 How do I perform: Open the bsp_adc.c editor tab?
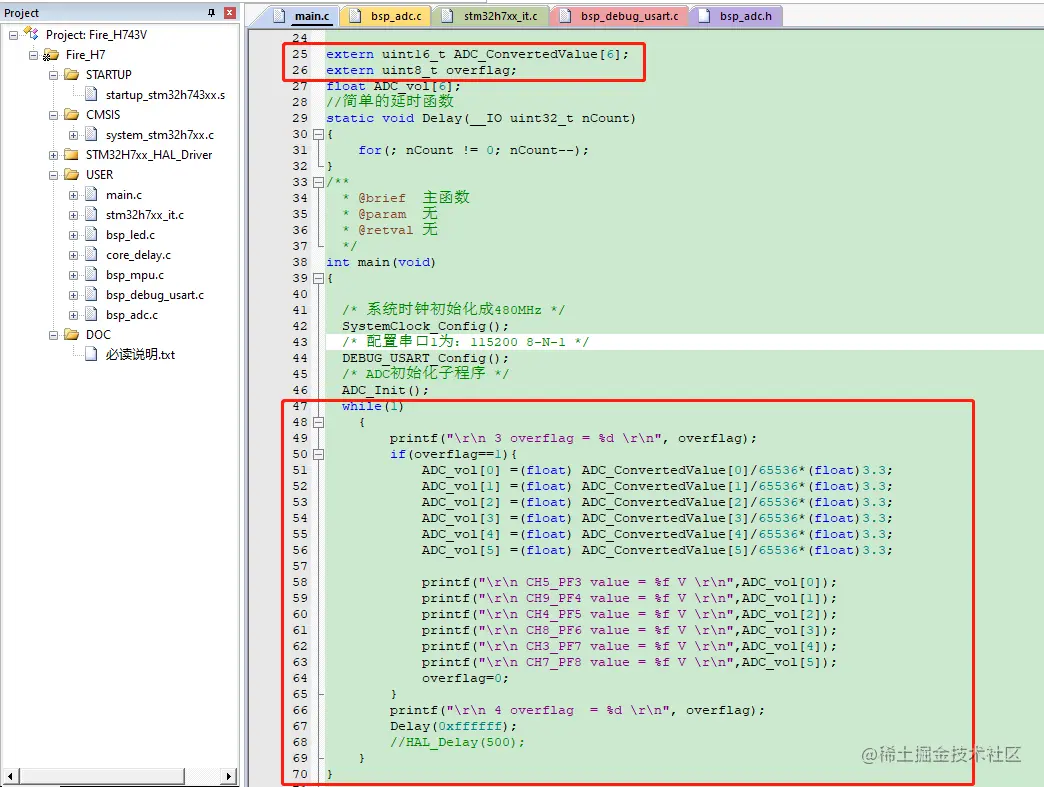pyautogui.click(x=386, y=16)
